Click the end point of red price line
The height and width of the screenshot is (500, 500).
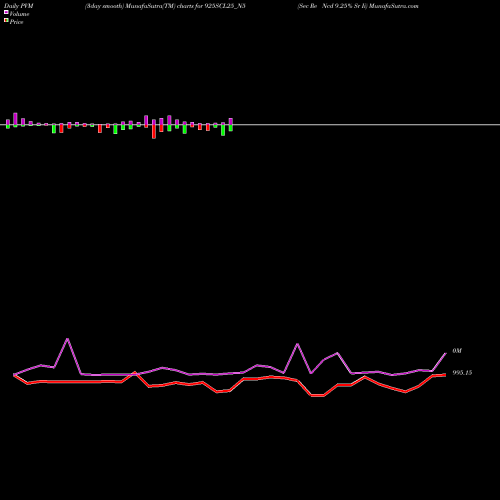pyautogui.click(x=445, y=375)
